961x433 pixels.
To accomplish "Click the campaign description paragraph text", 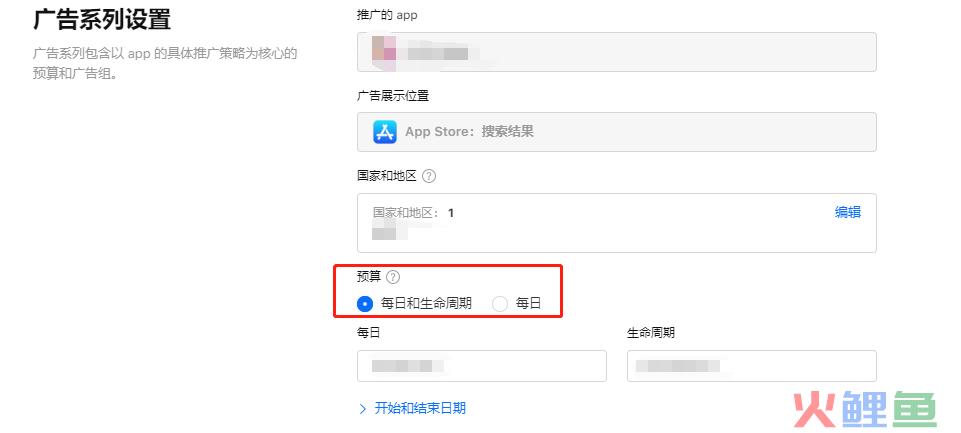I will [165, 64].
